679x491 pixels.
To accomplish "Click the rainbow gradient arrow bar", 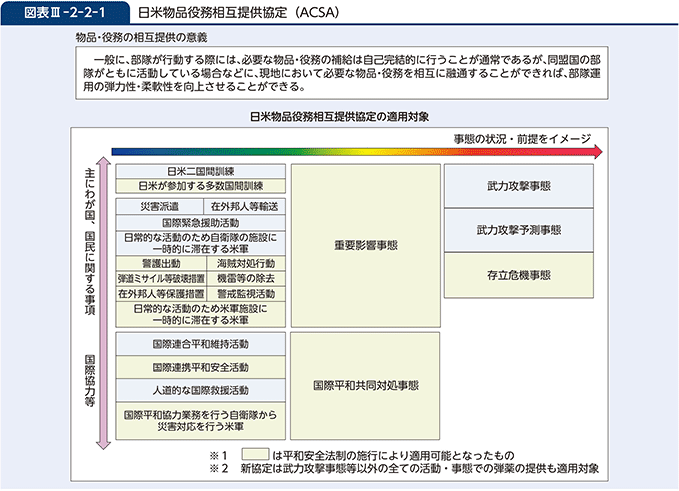I will click(357, 152).
